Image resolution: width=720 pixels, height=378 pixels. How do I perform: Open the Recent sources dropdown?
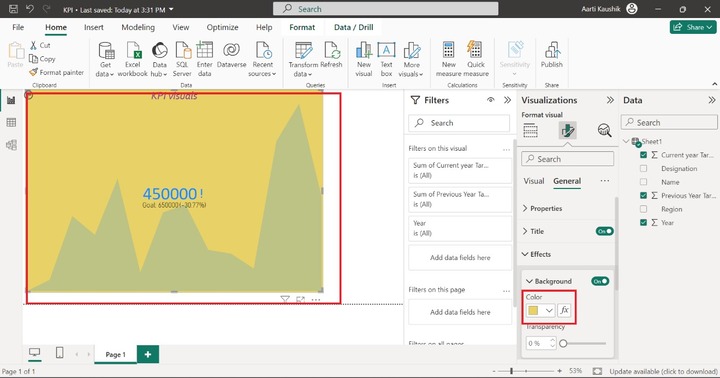pyautogui.click(x=263, y=59)
